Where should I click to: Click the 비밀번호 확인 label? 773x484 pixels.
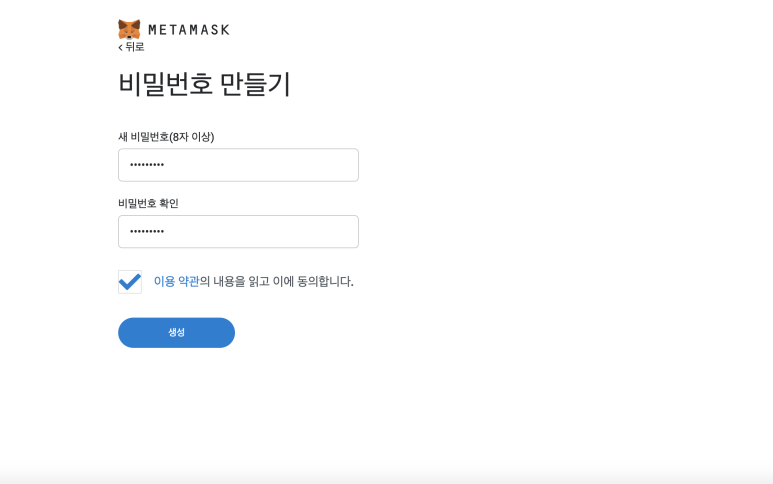(x=148, y=203)
